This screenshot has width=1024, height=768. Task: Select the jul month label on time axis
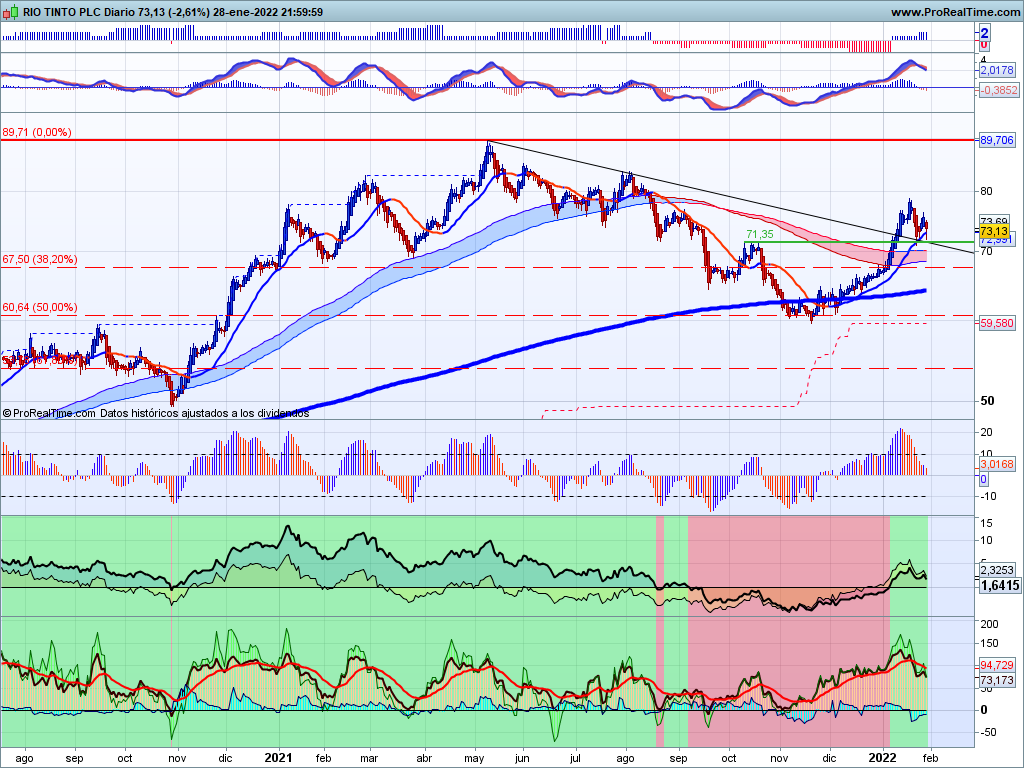coord(575,758)
